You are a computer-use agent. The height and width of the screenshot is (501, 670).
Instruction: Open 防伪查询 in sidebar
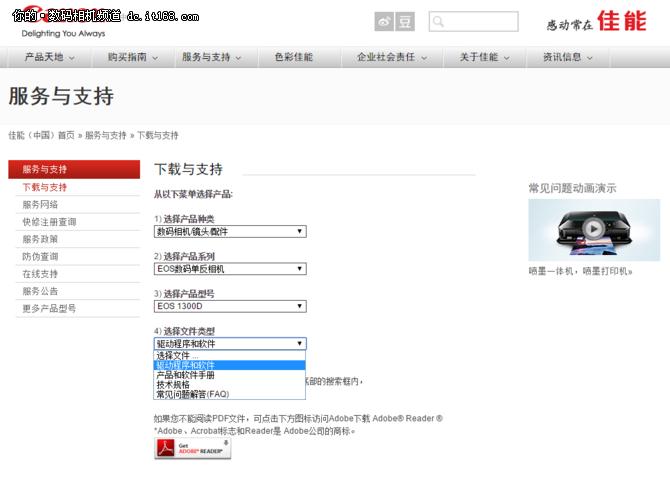pos(40,256)
